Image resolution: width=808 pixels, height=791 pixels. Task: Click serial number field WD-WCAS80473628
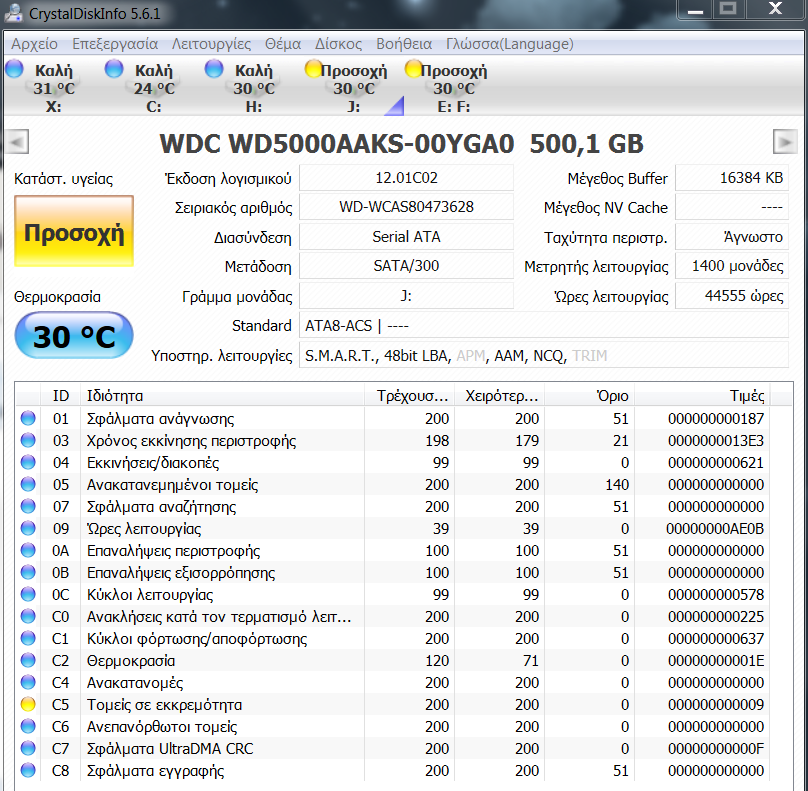tap(406, 207)
